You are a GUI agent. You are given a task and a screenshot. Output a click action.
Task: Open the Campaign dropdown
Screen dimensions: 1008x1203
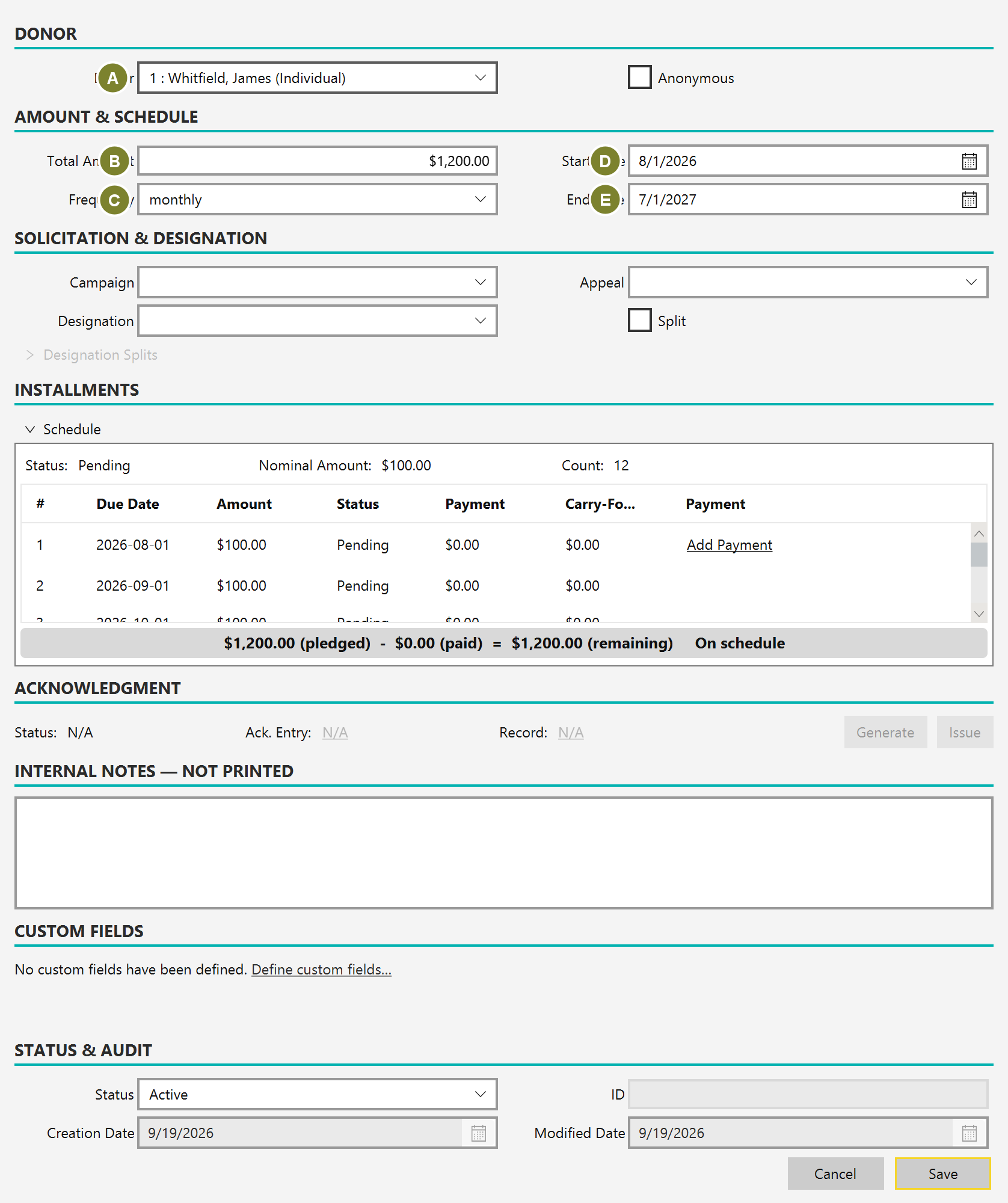click(x=318, y=282)
